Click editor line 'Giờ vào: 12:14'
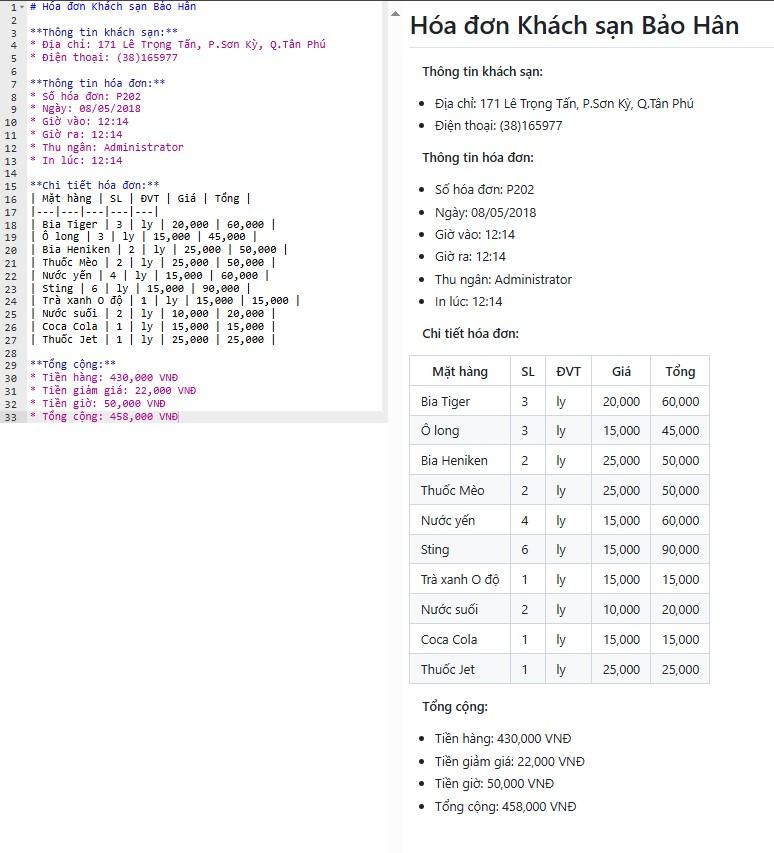This screenshot has width=774, height=853. (79, 121)
